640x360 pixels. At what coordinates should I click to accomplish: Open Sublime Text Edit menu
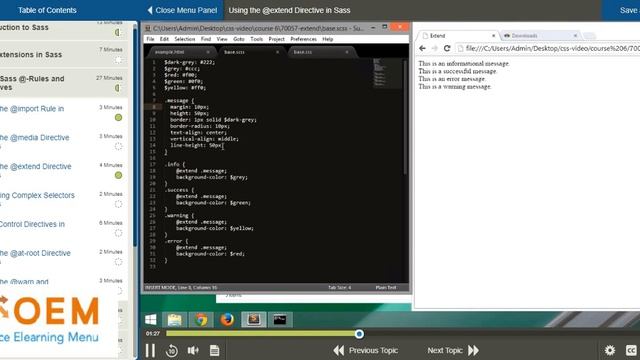pos(164,39)
